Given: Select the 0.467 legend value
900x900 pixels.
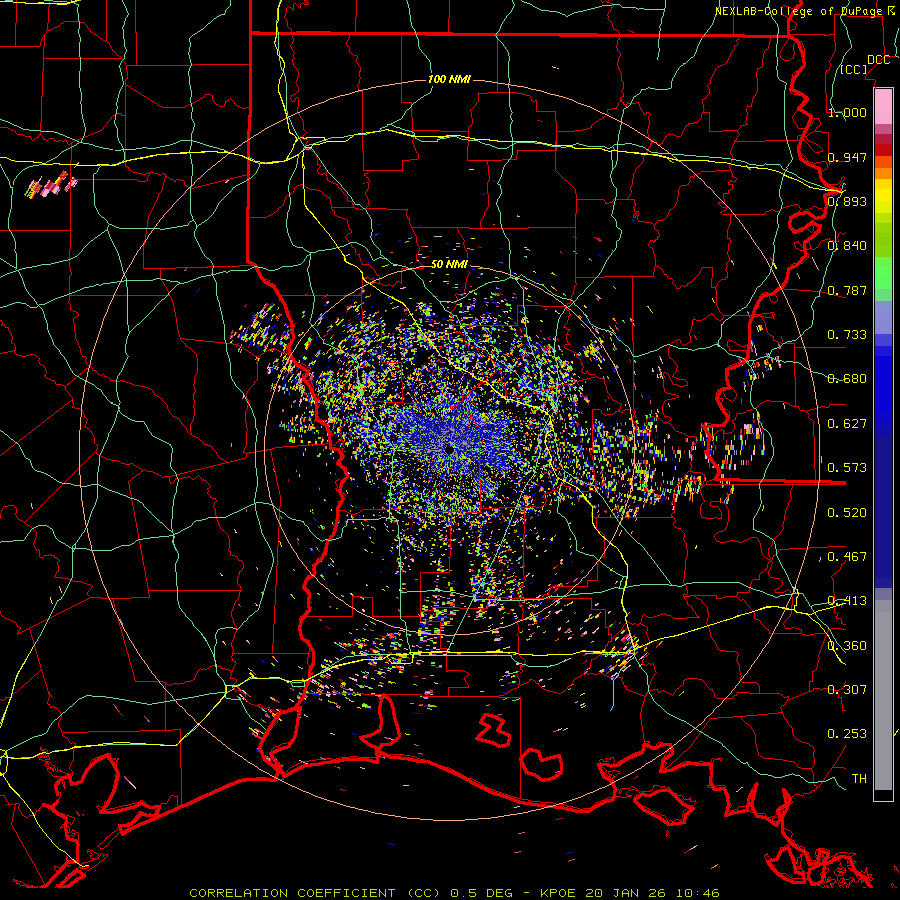Looking at the screenshot, I should click(x=847, y=557).
